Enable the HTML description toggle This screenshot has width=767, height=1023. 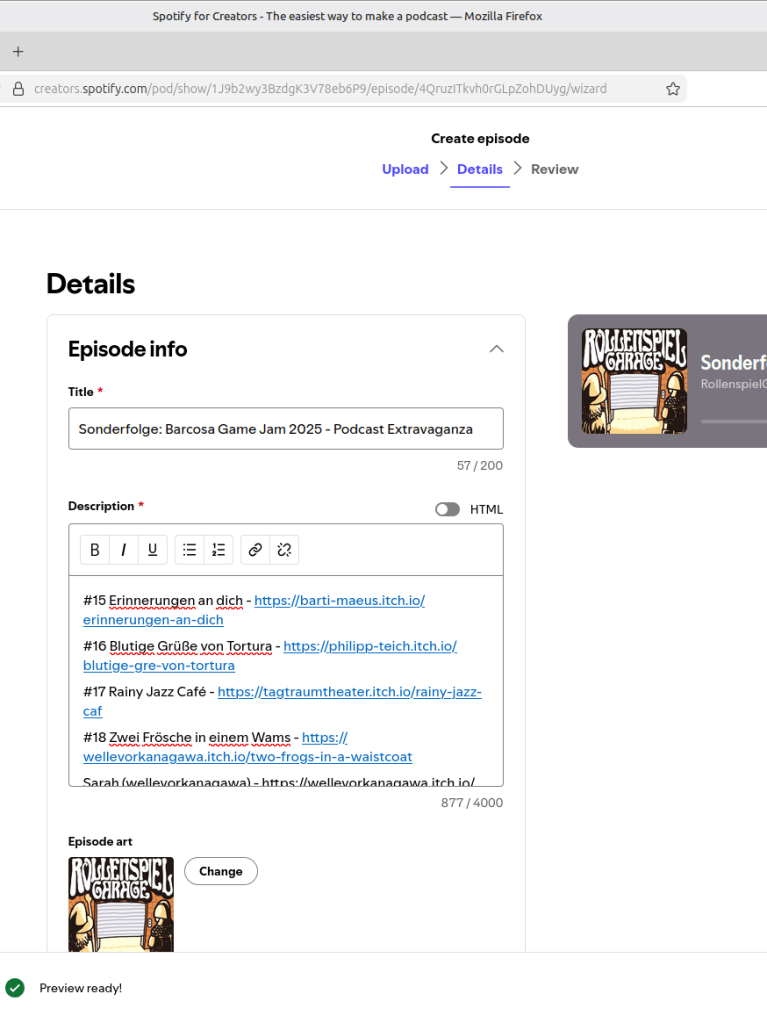point(447,509)
